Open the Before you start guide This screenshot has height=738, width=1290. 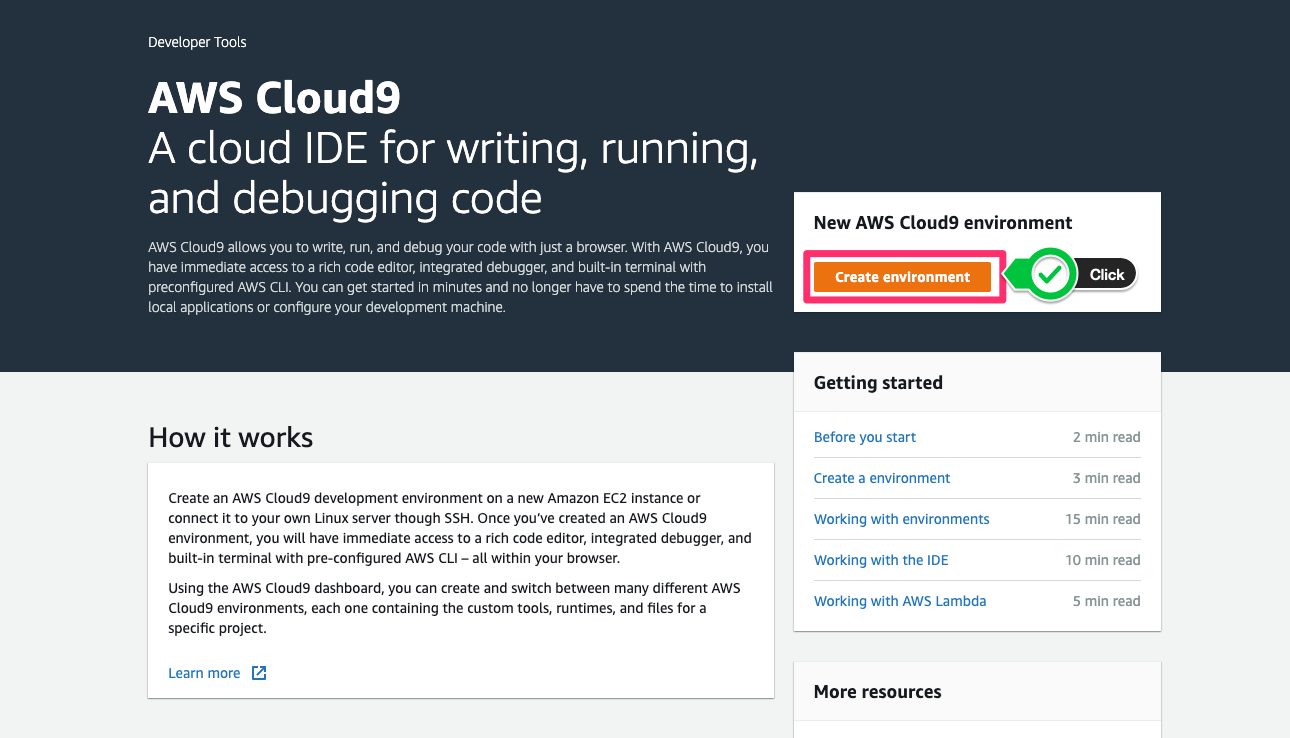coord(864,437)
